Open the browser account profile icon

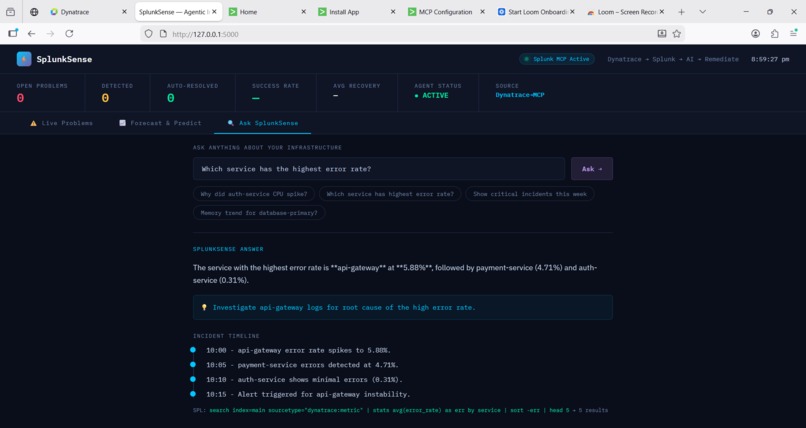755,33
